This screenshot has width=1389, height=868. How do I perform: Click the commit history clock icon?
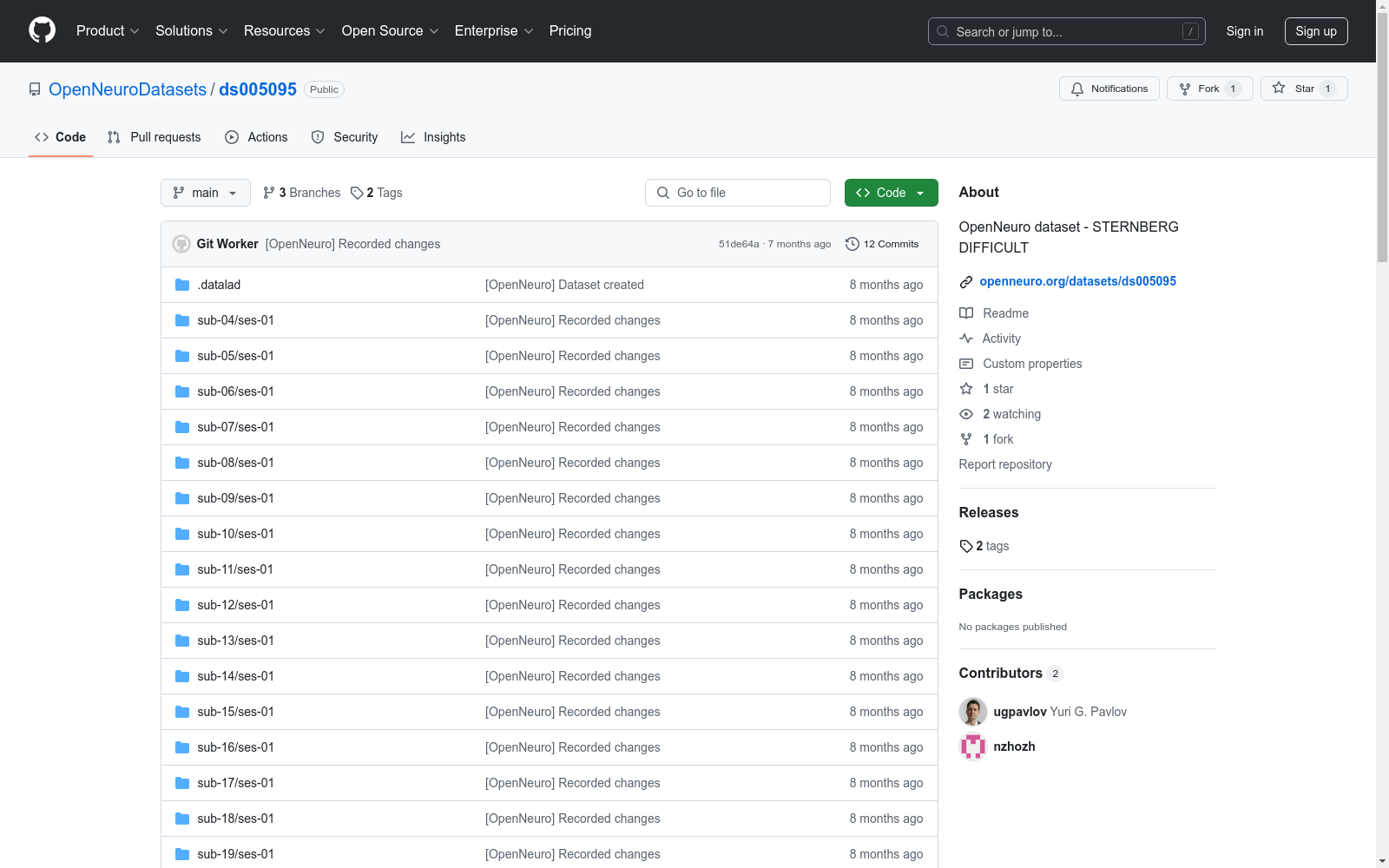point(852,244)
